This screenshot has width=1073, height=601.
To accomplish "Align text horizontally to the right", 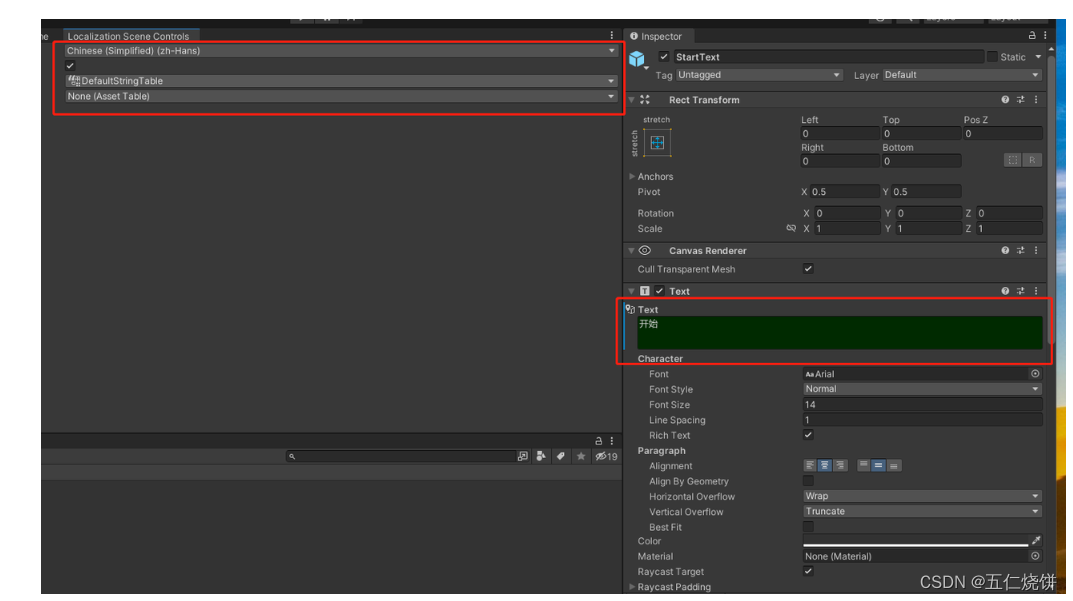I will (x=840, y=465).
